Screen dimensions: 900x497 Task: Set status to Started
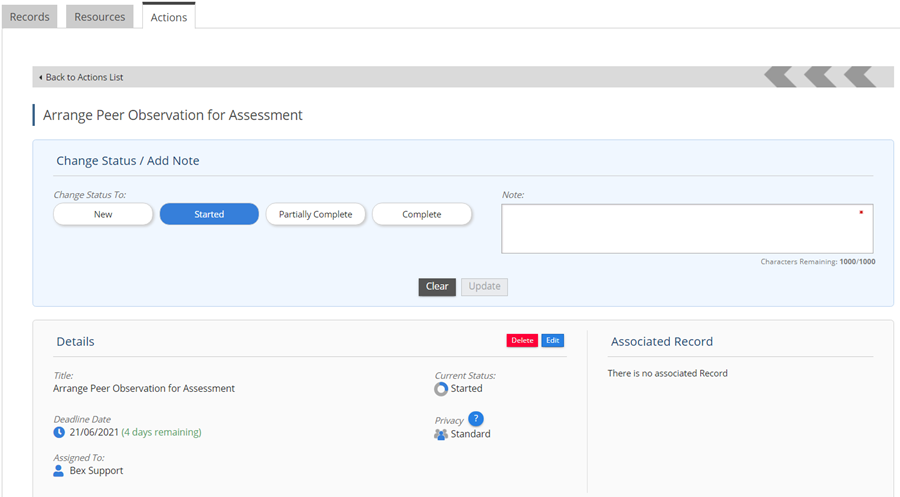coord(209,214)
